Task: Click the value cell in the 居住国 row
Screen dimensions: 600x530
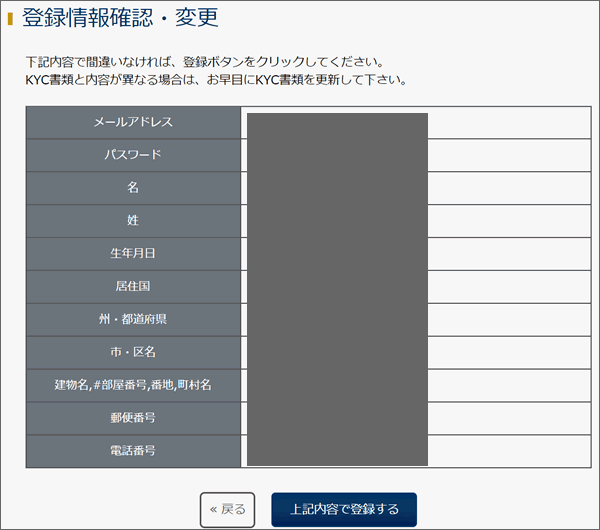Action: tap(416, 287)
